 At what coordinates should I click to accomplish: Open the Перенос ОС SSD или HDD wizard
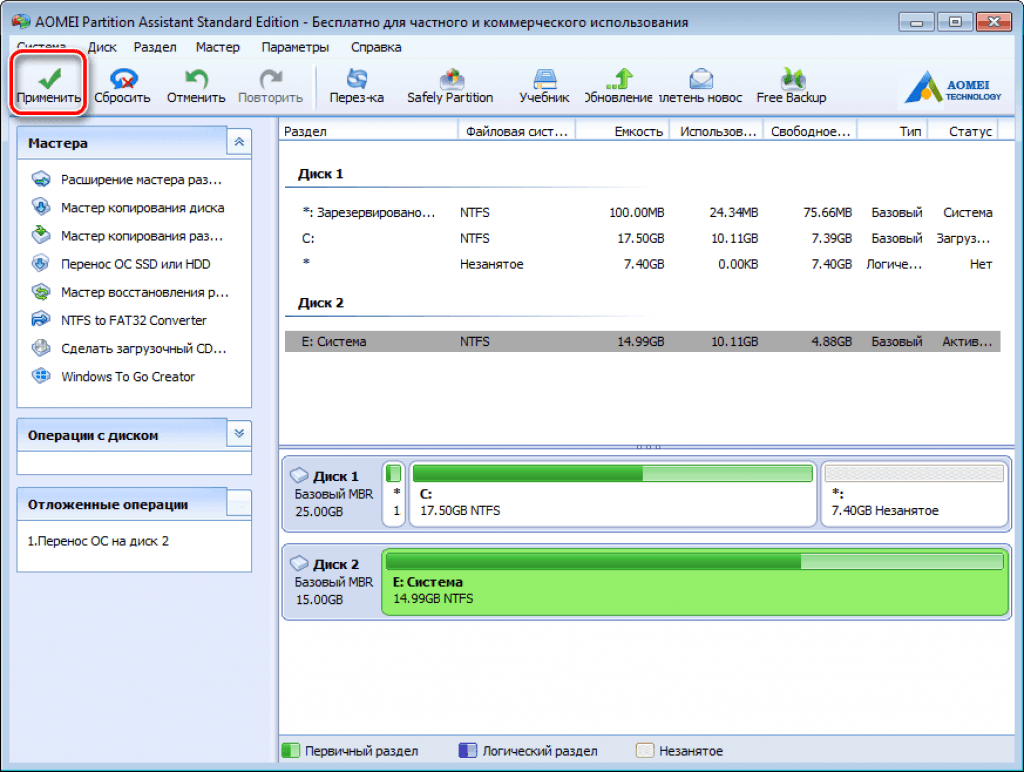click(x=135, y=265)
